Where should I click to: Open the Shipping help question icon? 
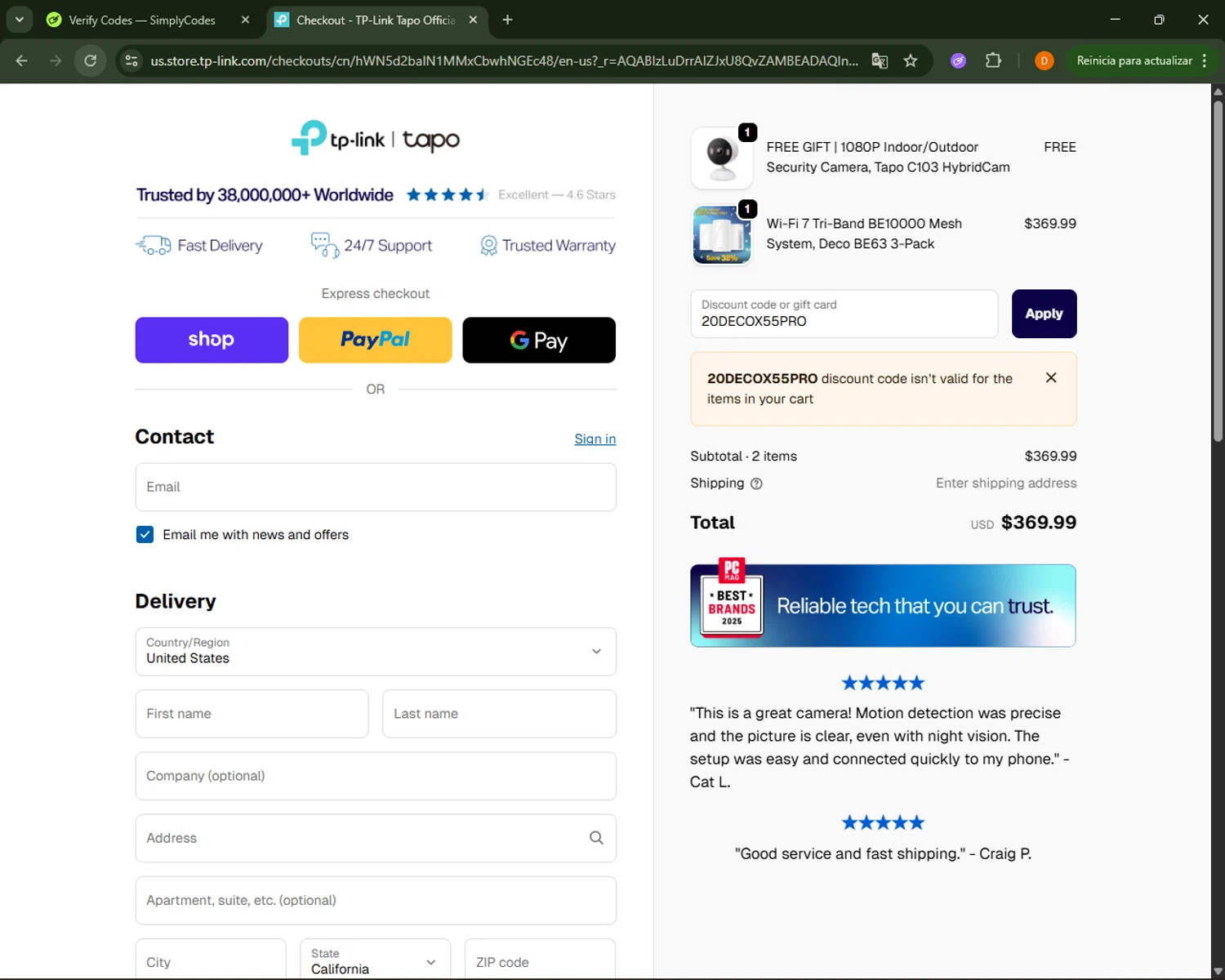click(x=756, y=483)
